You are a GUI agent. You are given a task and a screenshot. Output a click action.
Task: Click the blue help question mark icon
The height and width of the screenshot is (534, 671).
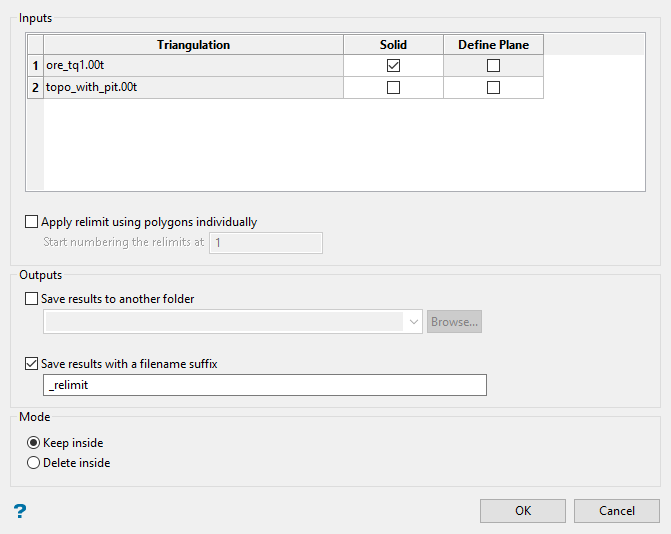point(20,511)
